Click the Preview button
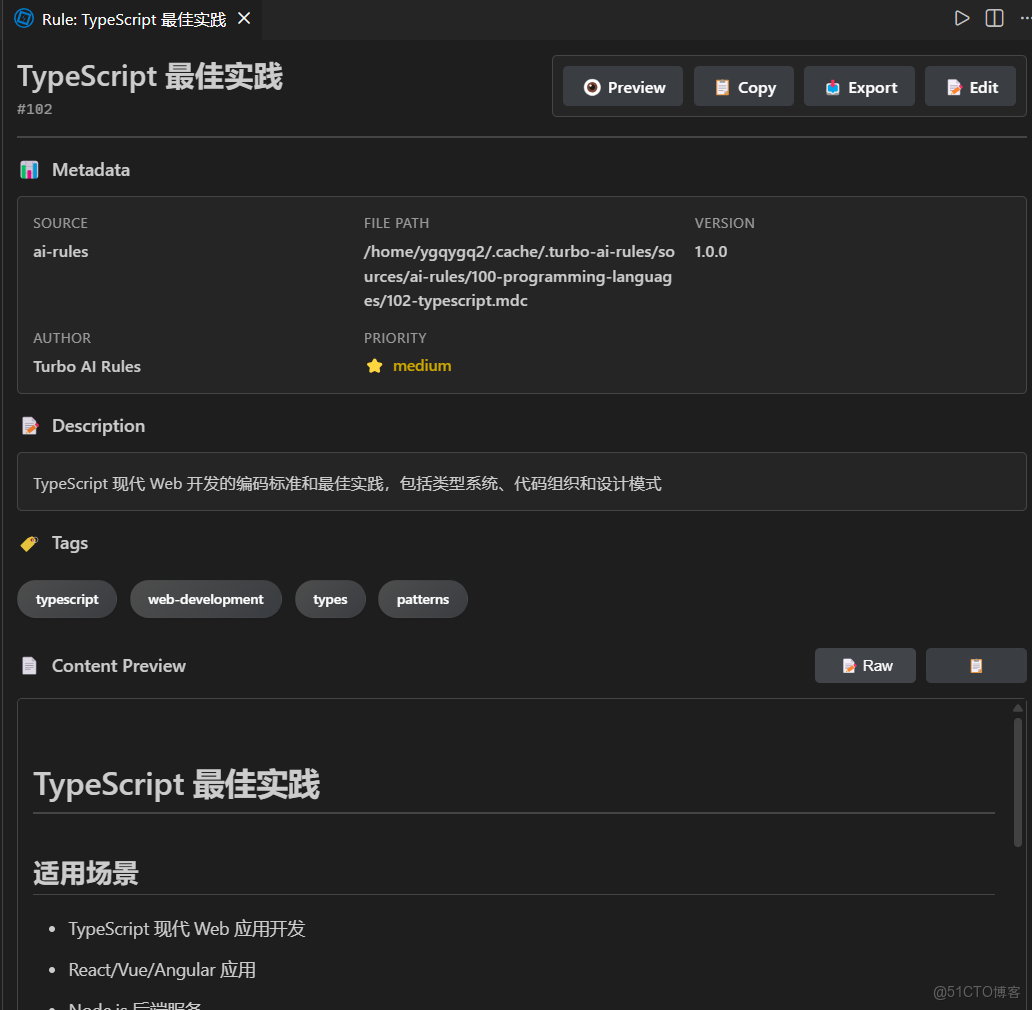 click(x=622, y=86)
